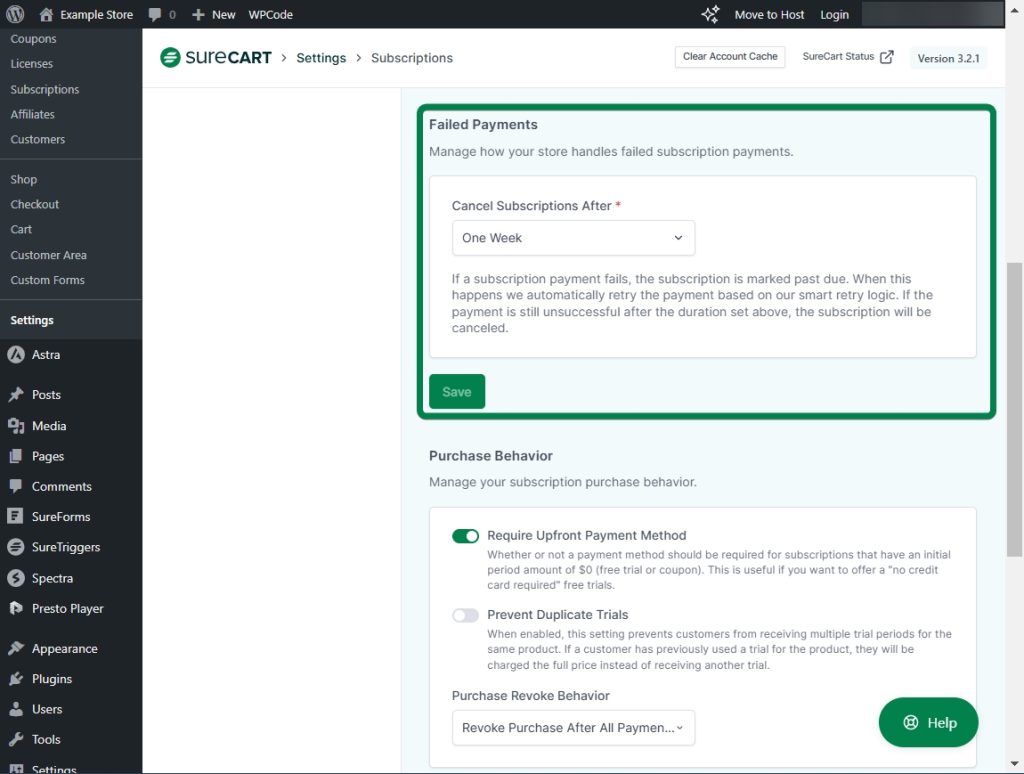Click the WordPress logo icon
1024x774 pixels.
click(x=15, y=15)
